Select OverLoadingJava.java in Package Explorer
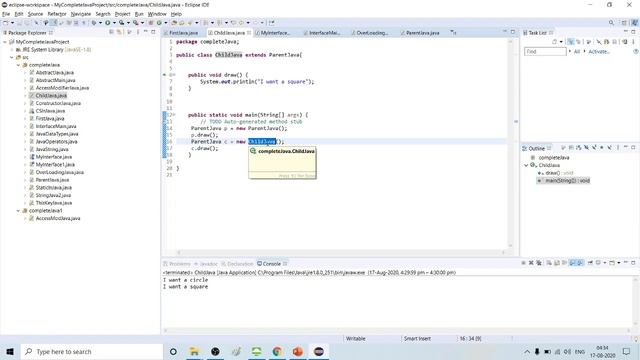Image resolution: width=640 pixels, height=360 pixels. pos(60,172)
